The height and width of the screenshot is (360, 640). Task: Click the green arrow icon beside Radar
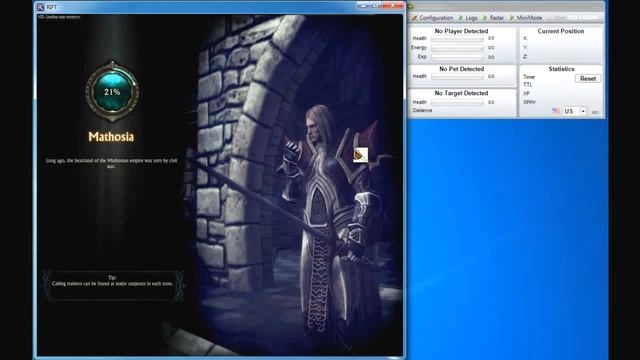click(x=485, y=18)
